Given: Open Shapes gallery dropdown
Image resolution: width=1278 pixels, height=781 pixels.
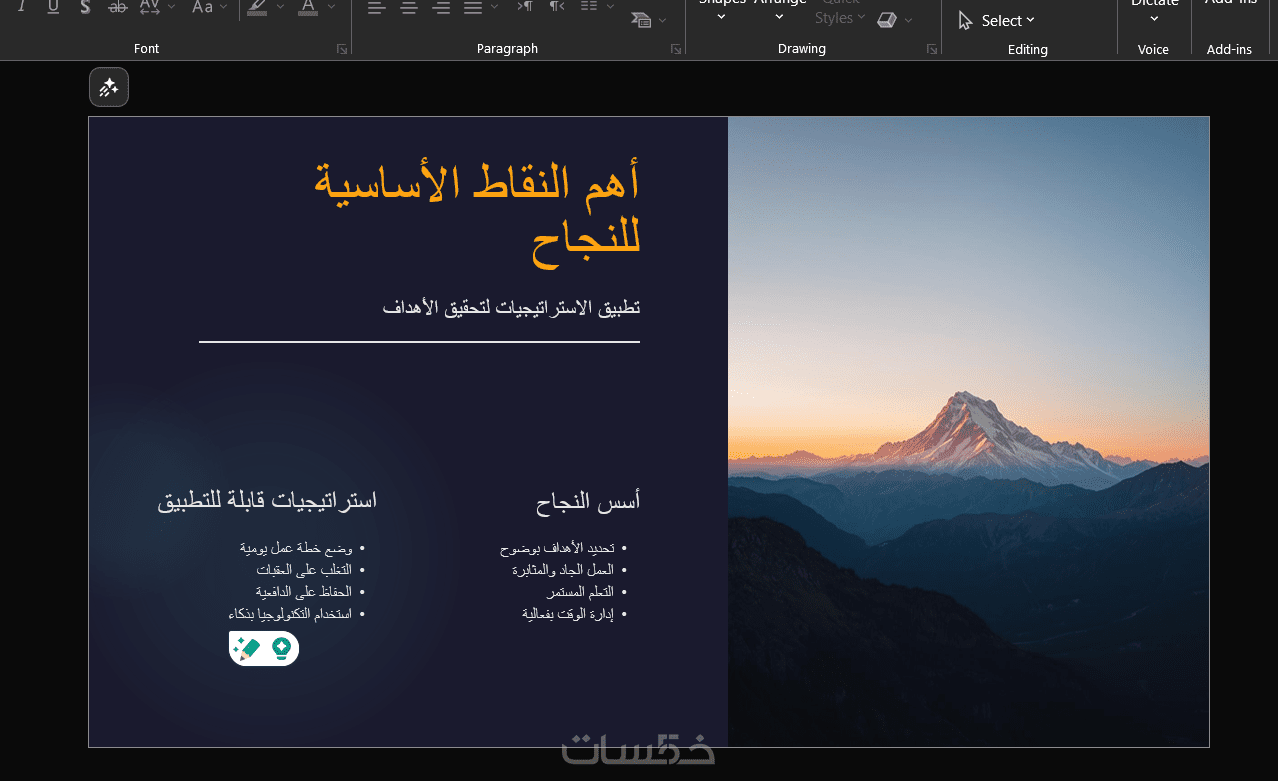Looking at the screenshot, I should 721,9.
